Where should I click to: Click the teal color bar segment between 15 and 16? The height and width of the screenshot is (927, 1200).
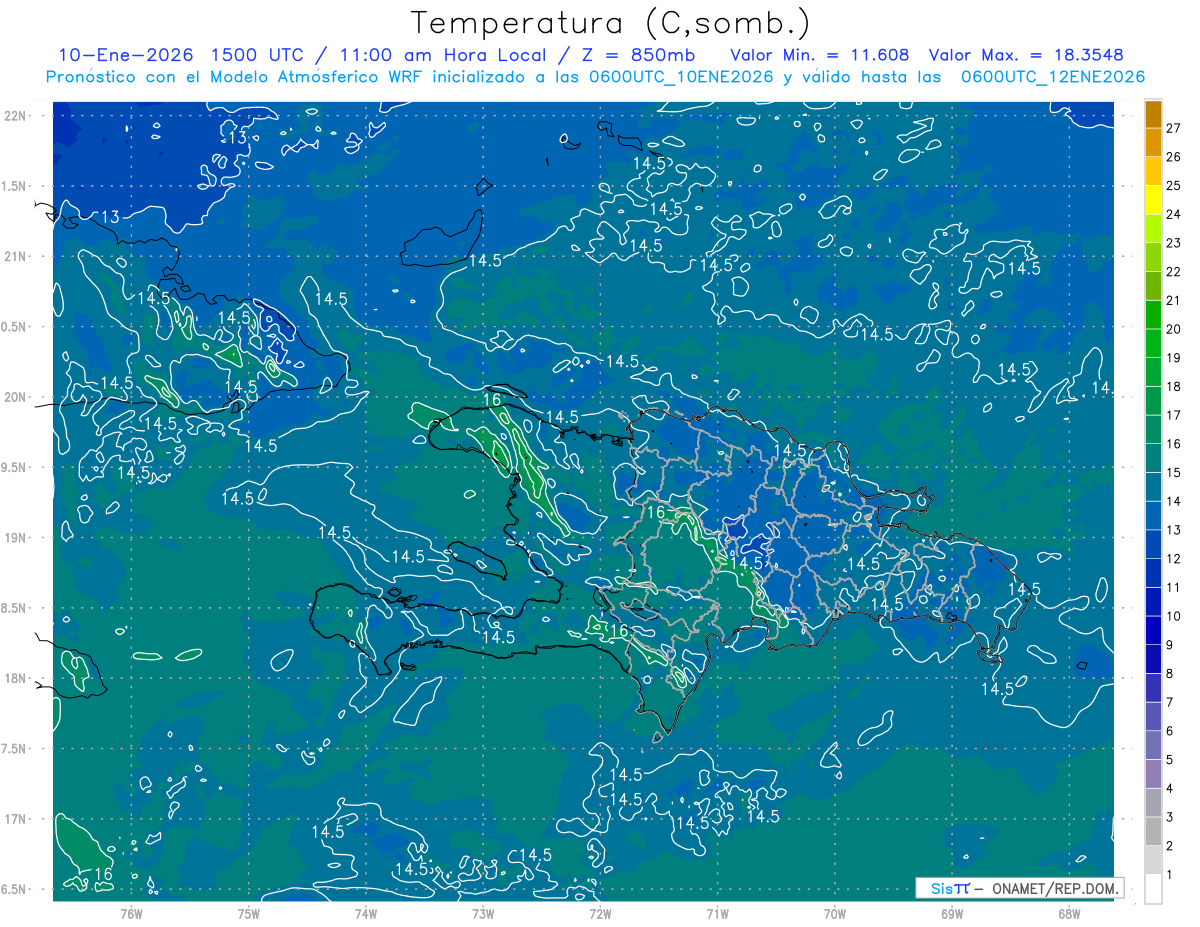1153,459
